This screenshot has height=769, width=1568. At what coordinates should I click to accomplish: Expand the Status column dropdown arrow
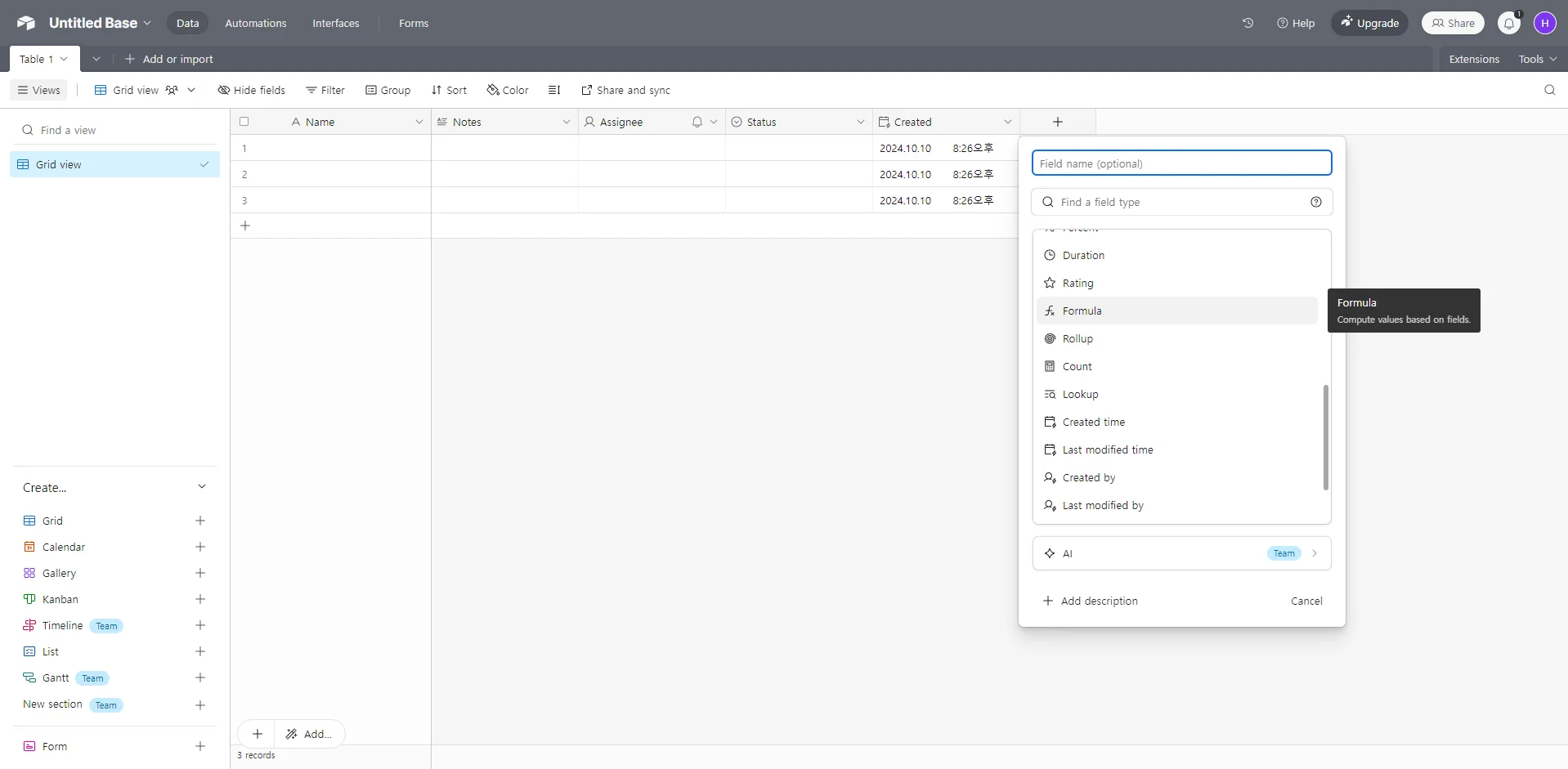click(x=860, y=122)
